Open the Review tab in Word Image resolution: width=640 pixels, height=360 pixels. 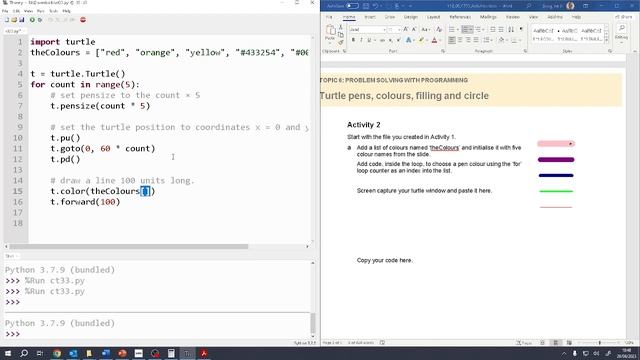513,17
